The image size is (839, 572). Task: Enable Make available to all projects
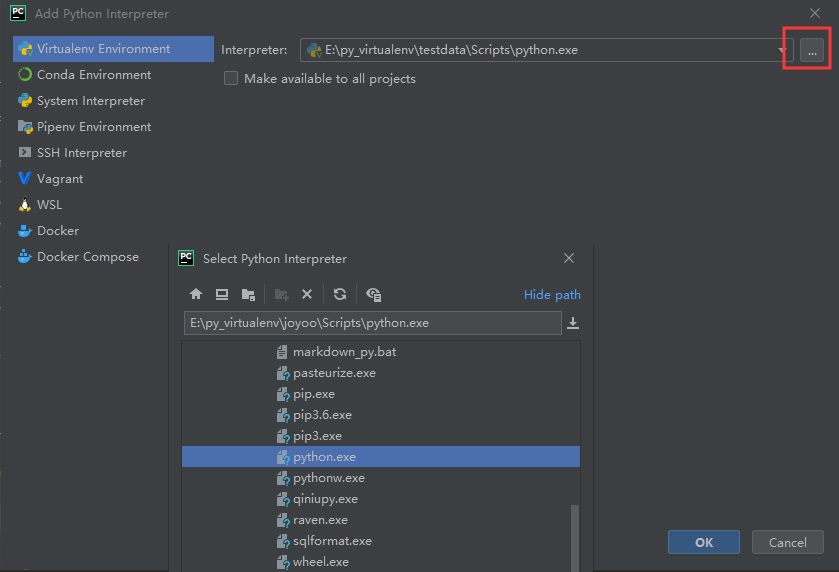tap(231, 79)
